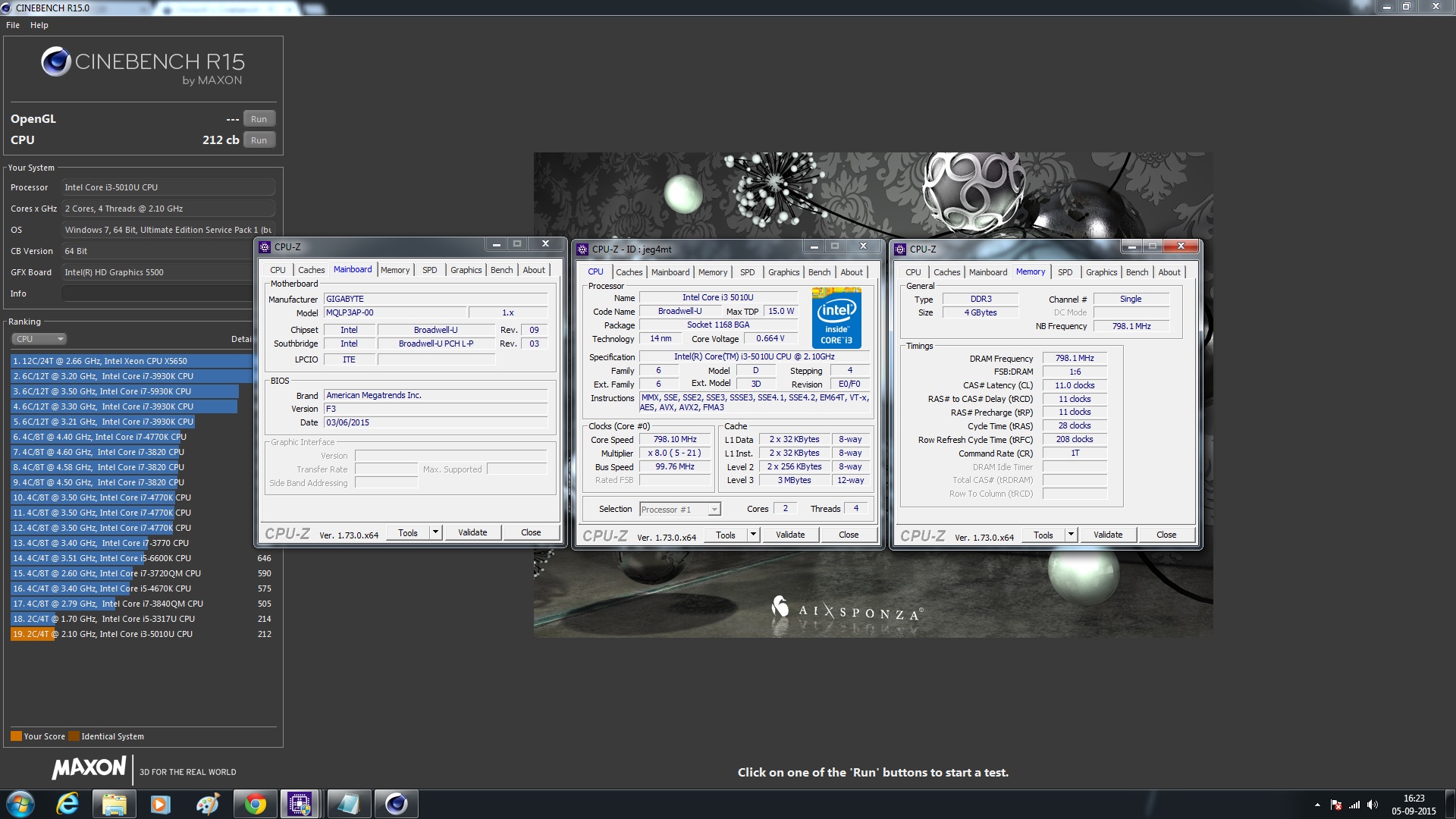Click the Info input field
Viewport: 1456px width, 819px height.
pos(157,293)
